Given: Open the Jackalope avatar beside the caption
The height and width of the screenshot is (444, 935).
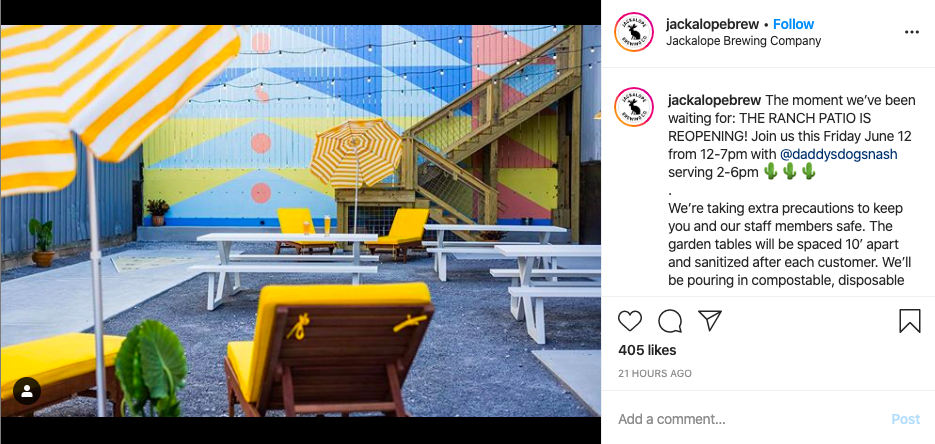Looking at the screenshot, I should (634, 107).
